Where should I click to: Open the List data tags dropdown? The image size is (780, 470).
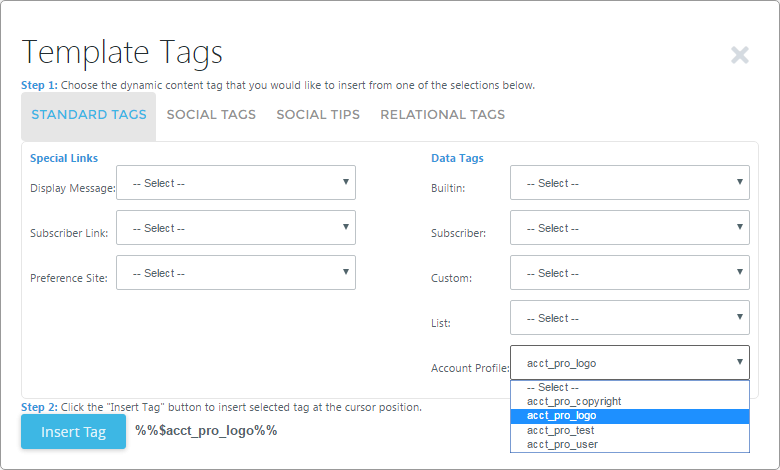tap(629, 318)
